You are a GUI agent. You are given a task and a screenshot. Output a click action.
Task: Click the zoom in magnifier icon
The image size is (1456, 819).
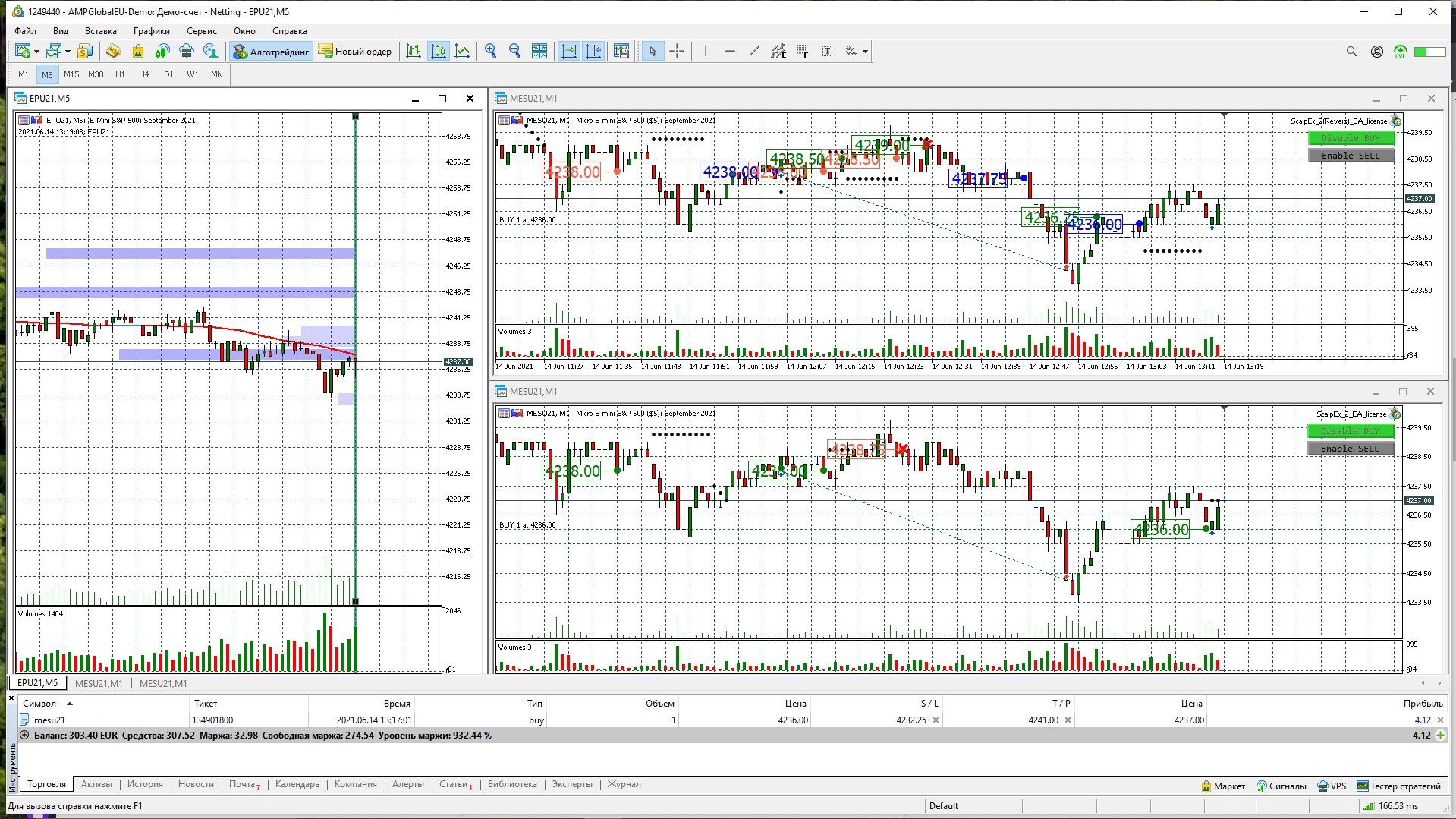pos(490,51)
